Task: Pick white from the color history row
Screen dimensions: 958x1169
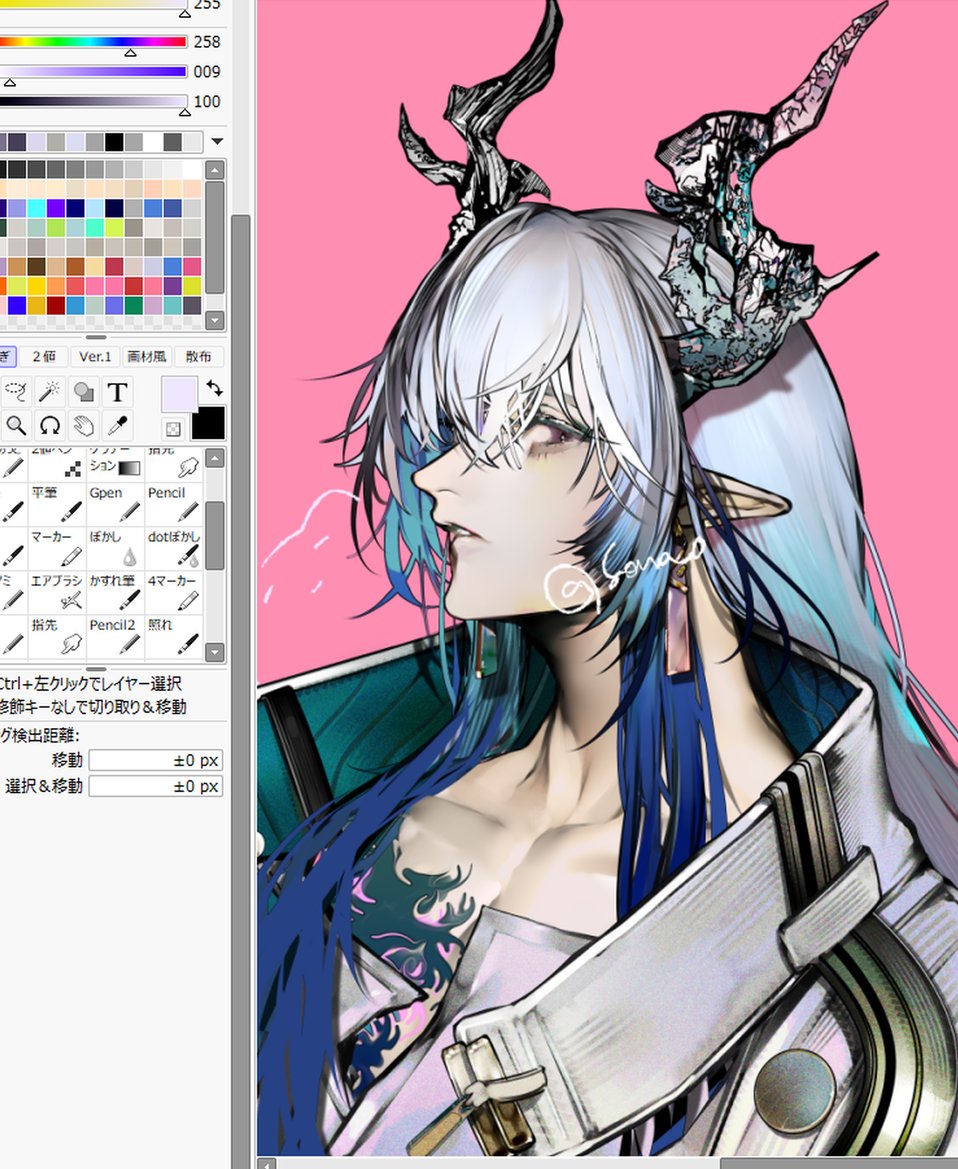Action: point(153,142)
